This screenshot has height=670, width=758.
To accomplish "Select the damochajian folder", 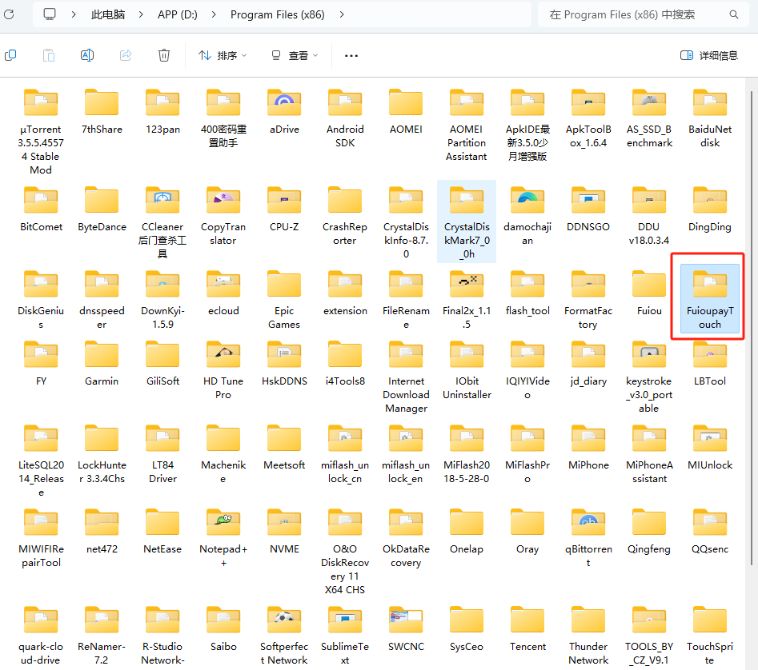I will 527,215.
